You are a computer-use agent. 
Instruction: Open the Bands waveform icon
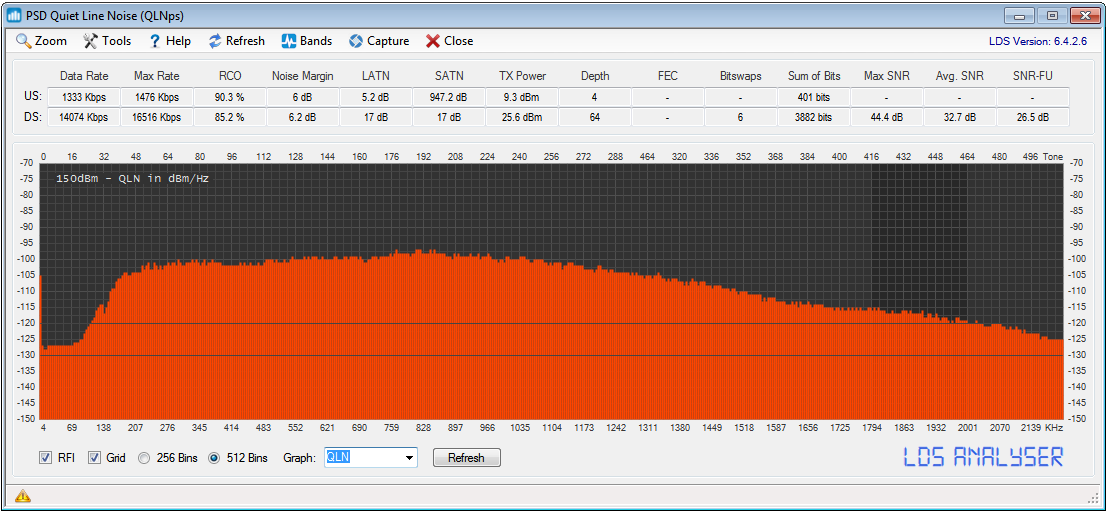click(x=288, y=41)
